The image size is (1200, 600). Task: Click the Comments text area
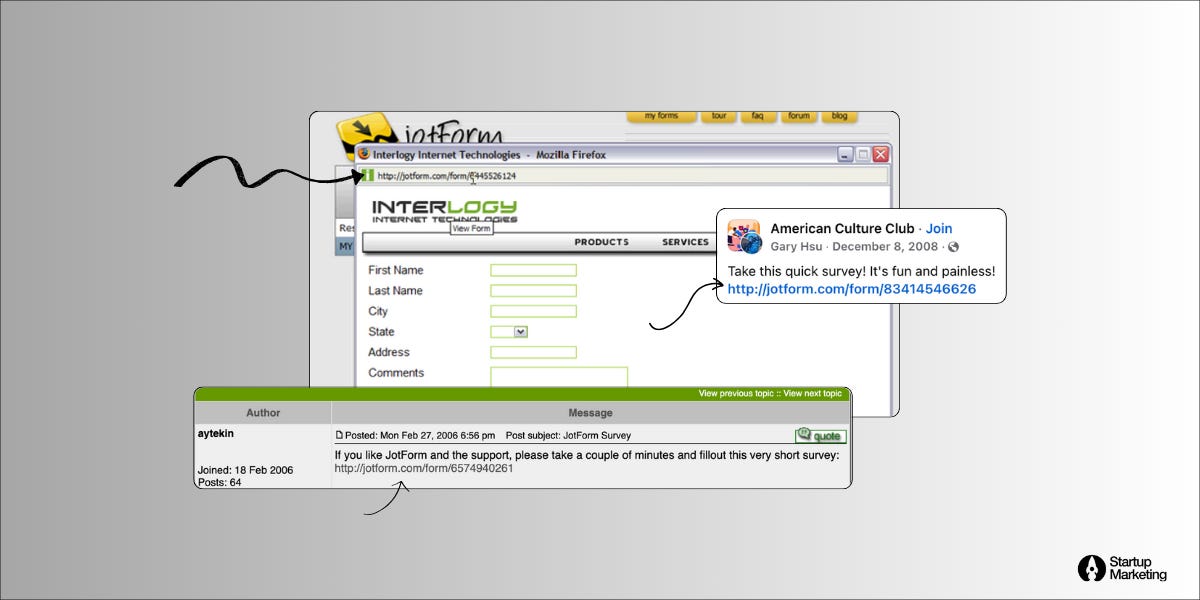click(x=559, y=377)
